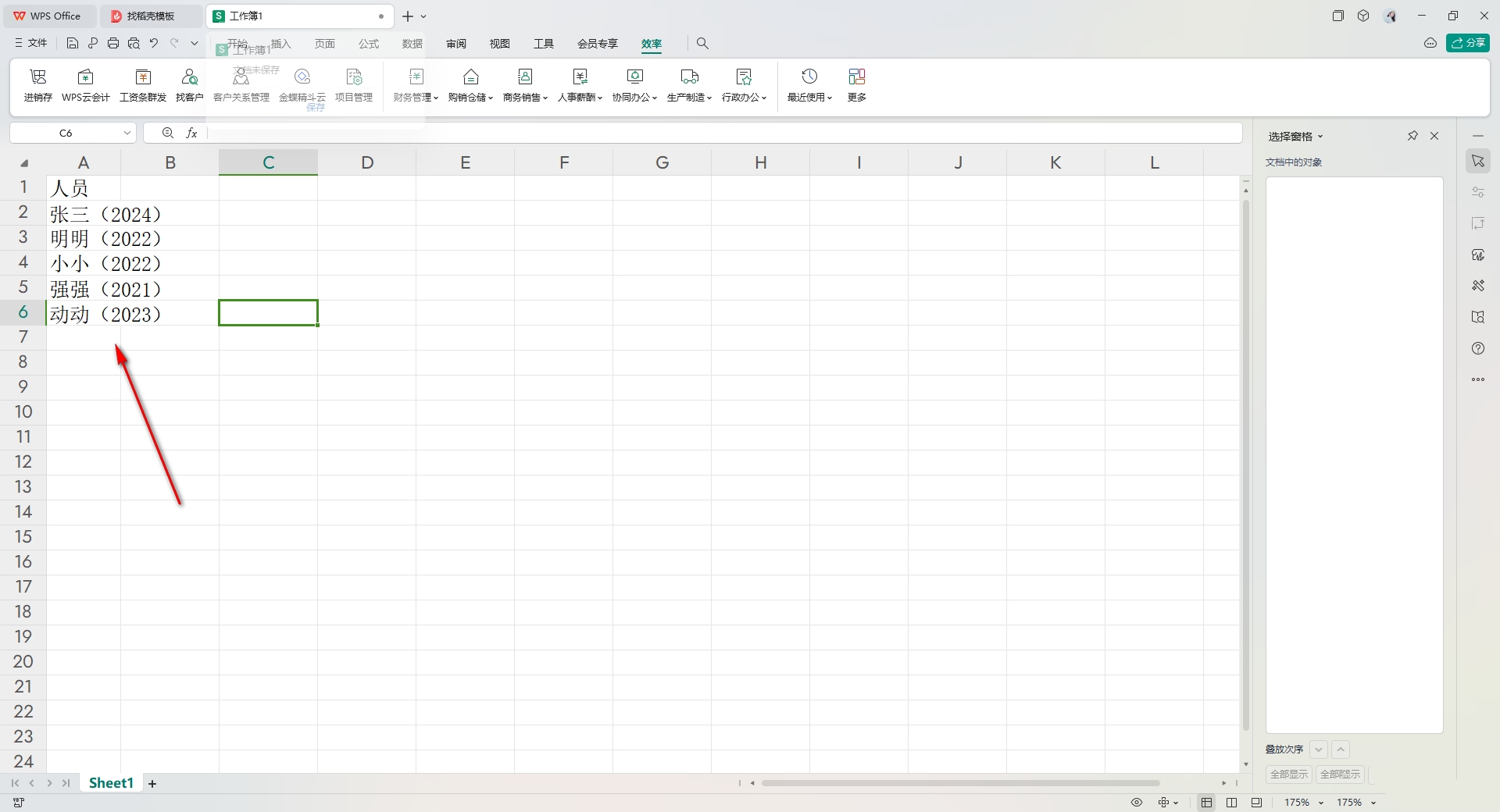Switch to page layout view

click(x=1256, y=803)
